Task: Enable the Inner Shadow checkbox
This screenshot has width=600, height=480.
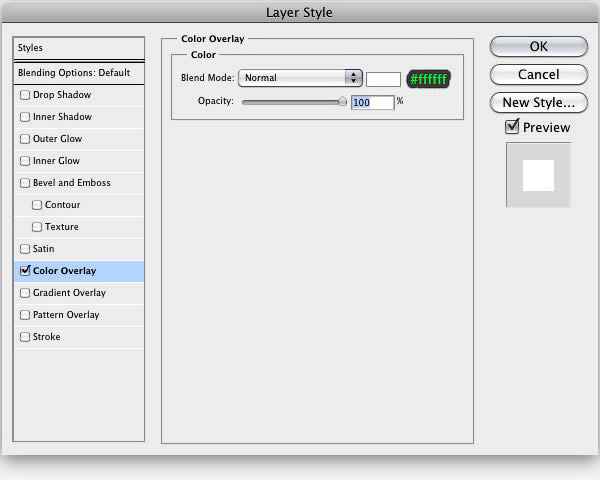Action: (x=25, y=117)
